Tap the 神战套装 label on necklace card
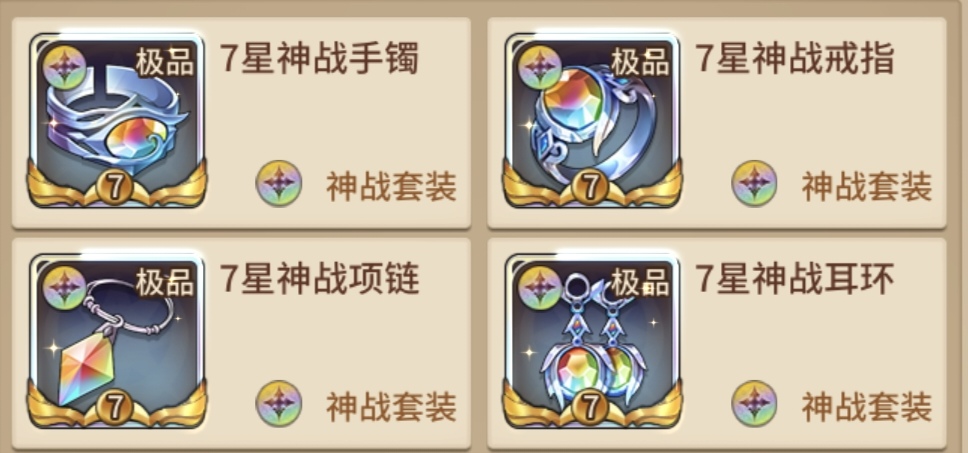This screenshot has width=968, height=453. click(391, 407)
